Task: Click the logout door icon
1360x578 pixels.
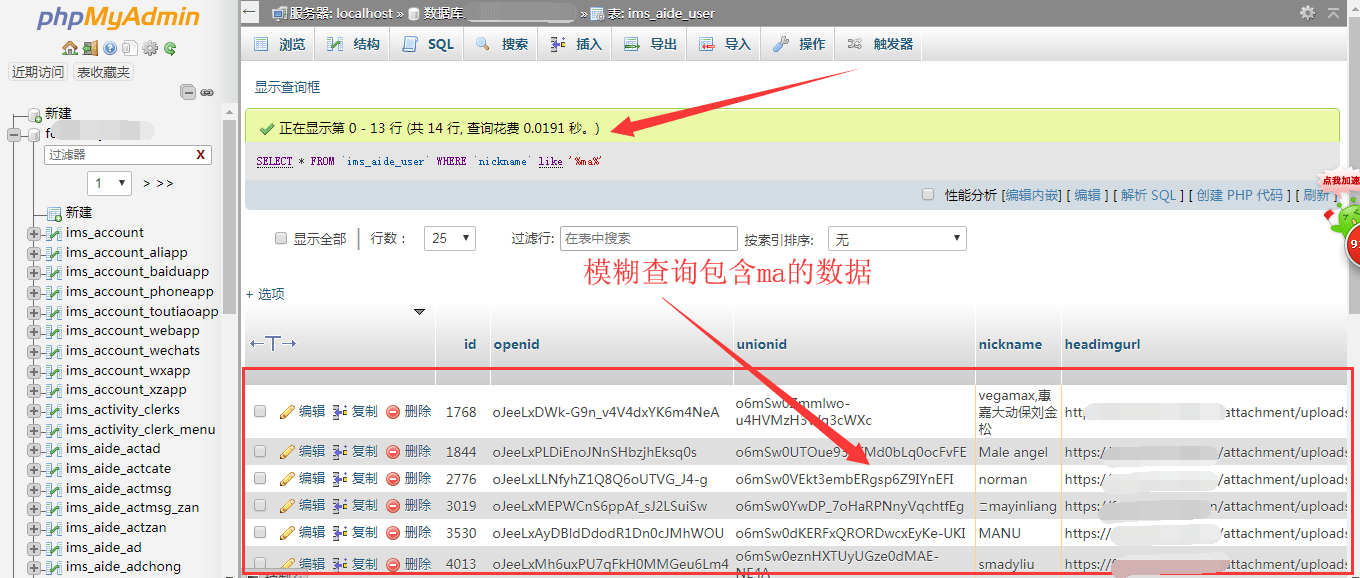Action: (x=90, y=48)
